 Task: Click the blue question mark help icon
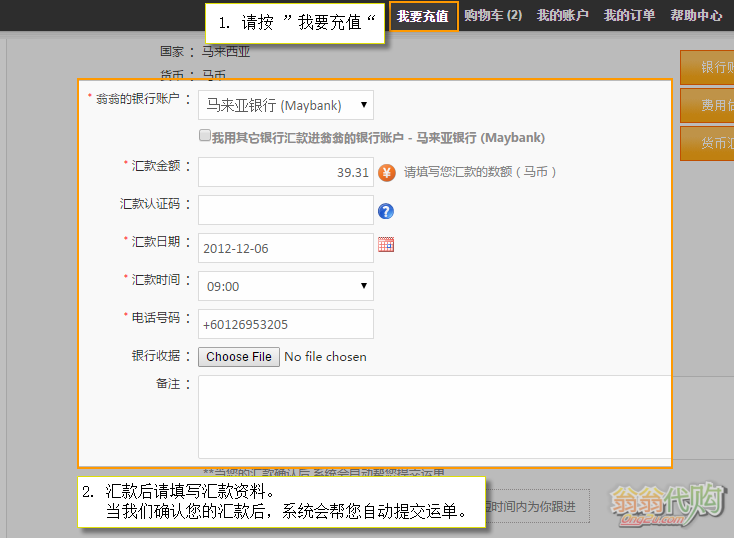coord(386,211)
